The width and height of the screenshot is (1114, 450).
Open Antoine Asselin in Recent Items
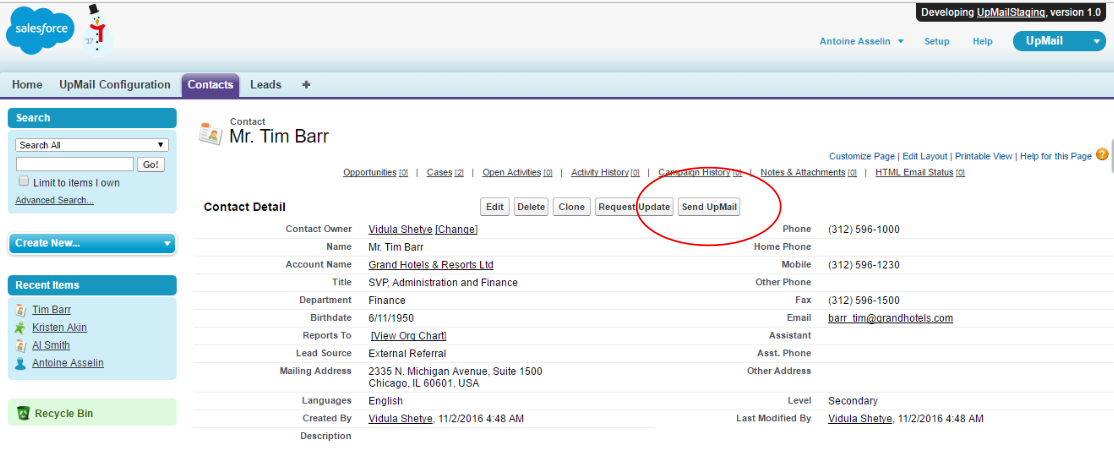[x=67, y=363]
